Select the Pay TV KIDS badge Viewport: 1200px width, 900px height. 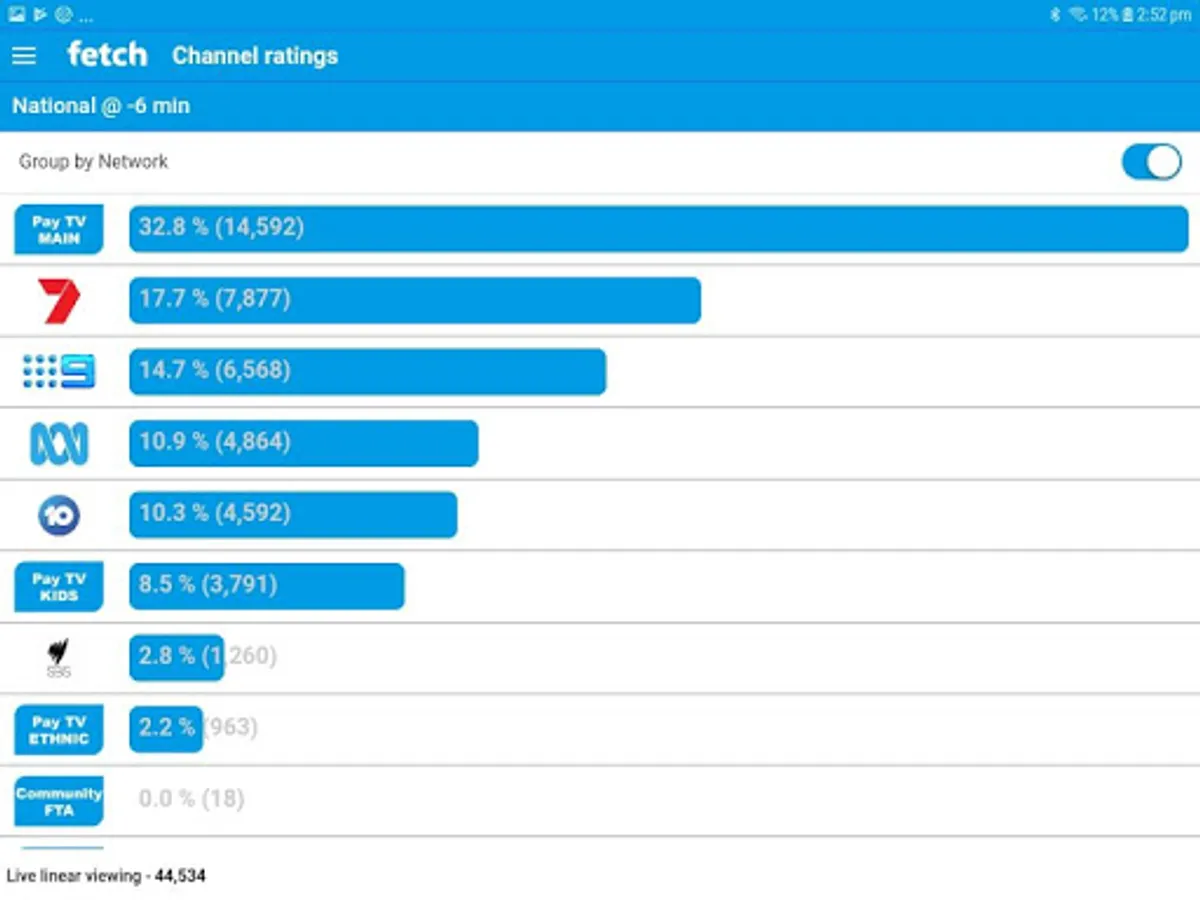[59, 587]
